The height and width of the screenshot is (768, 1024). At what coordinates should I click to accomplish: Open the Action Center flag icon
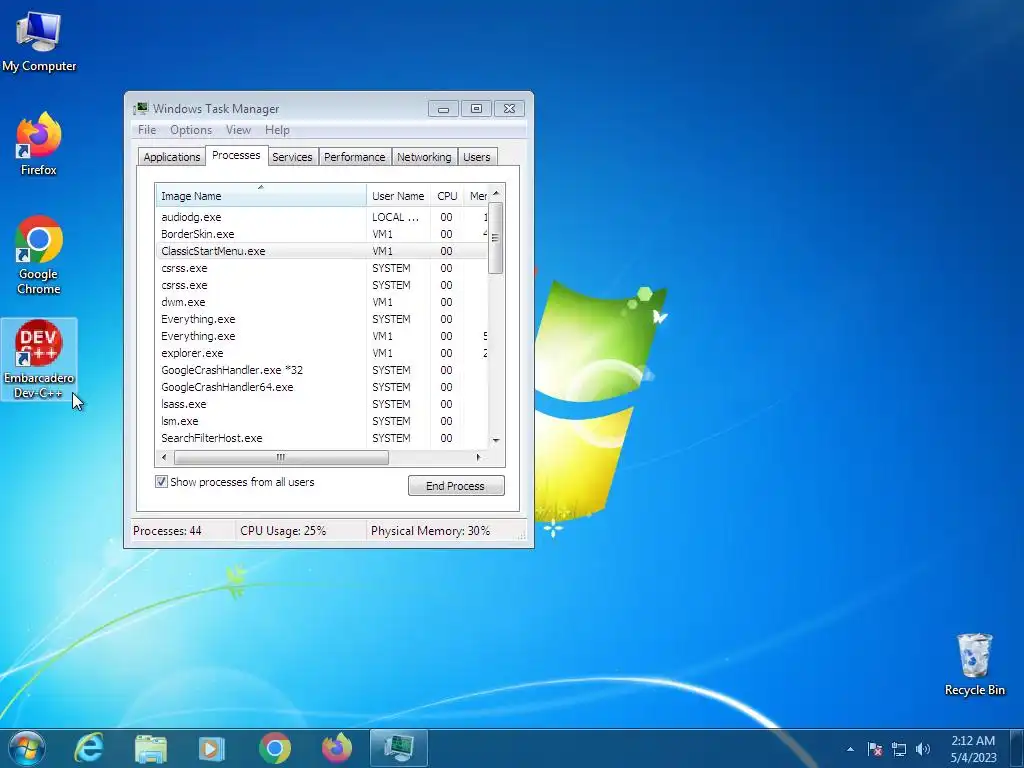point(875,749)
